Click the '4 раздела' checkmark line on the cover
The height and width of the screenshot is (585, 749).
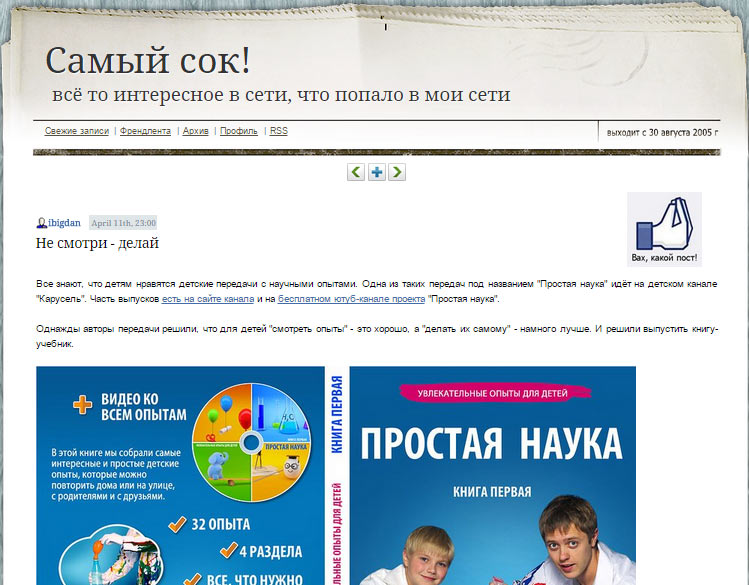261,551
